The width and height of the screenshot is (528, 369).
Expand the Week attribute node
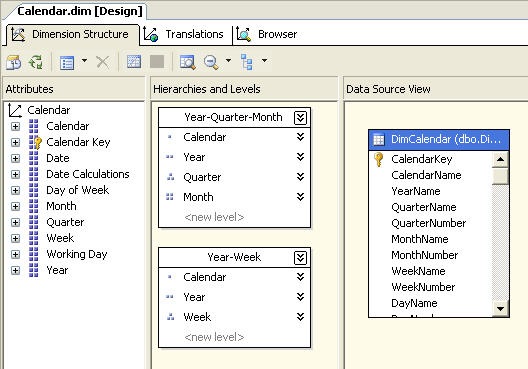pos(15,238)
